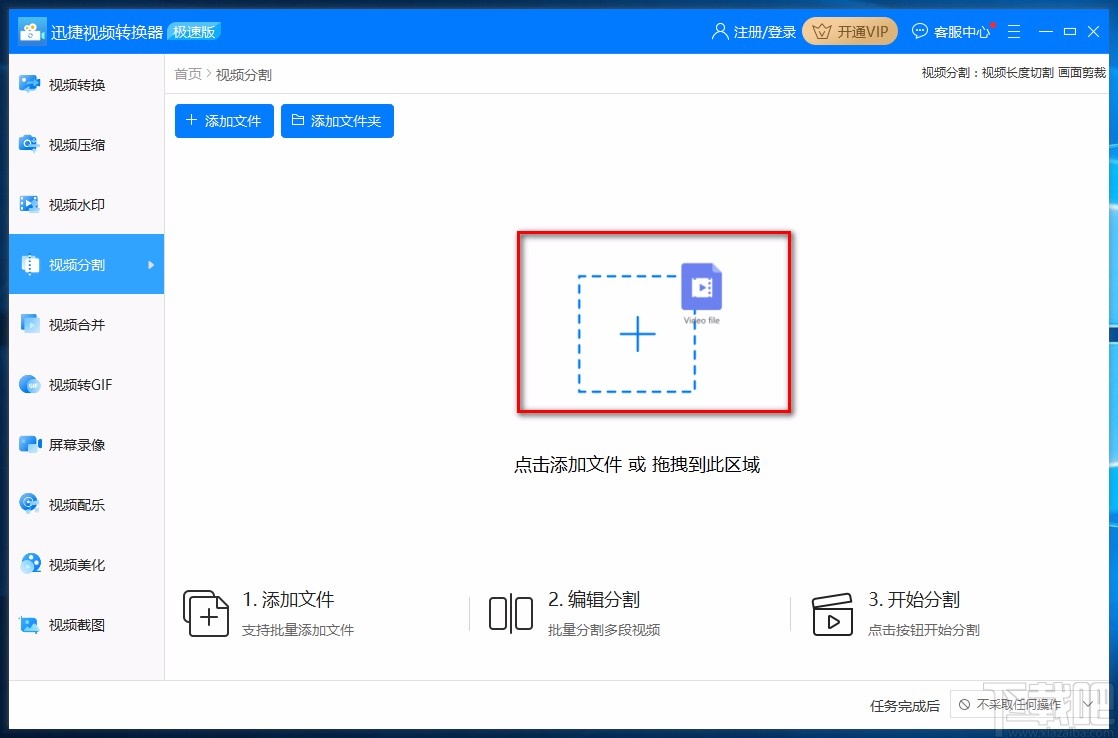Click the 添加文件夹 button
This screenshot has width=1118, height=738.
(x=337, y=120)
